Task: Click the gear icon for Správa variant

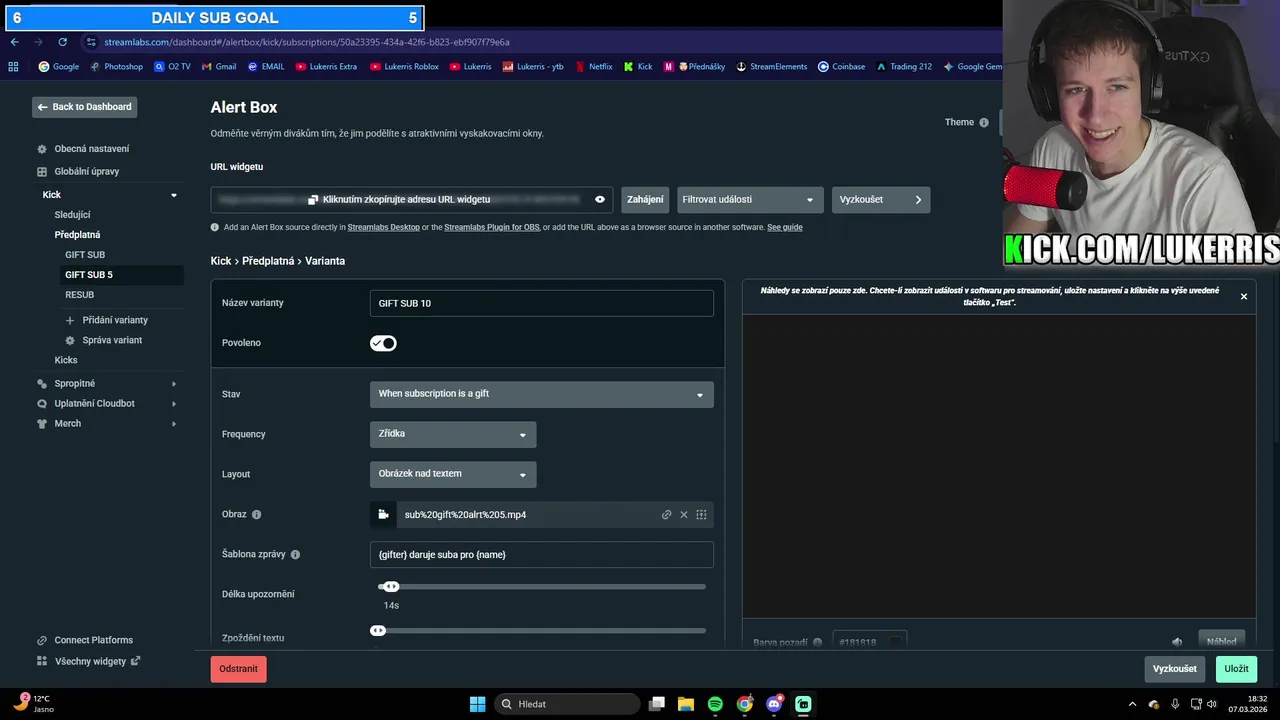Action: [70, 340]
